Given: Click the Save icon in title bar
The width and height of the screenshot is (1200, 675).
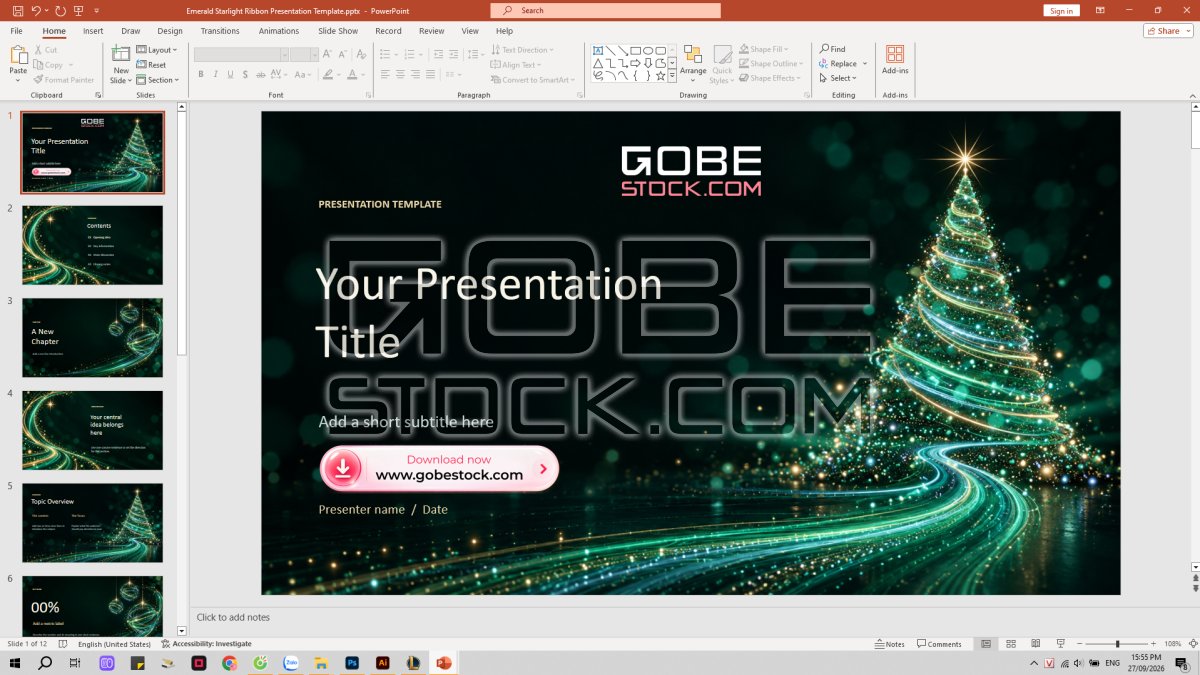Looking at the screenshot, I should coord(18,10).
